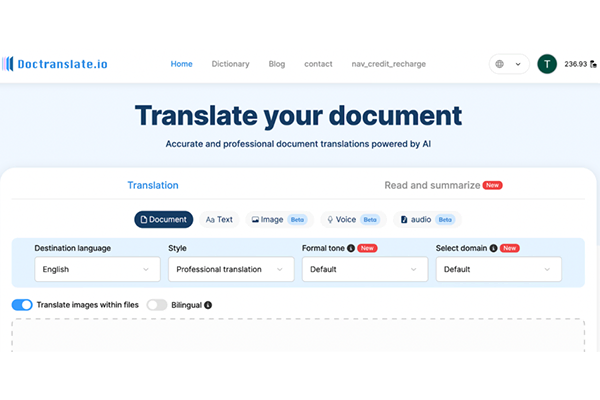The image size is (600, 400).
Task: Select the Text translation mode
Action: click(219, 219)
